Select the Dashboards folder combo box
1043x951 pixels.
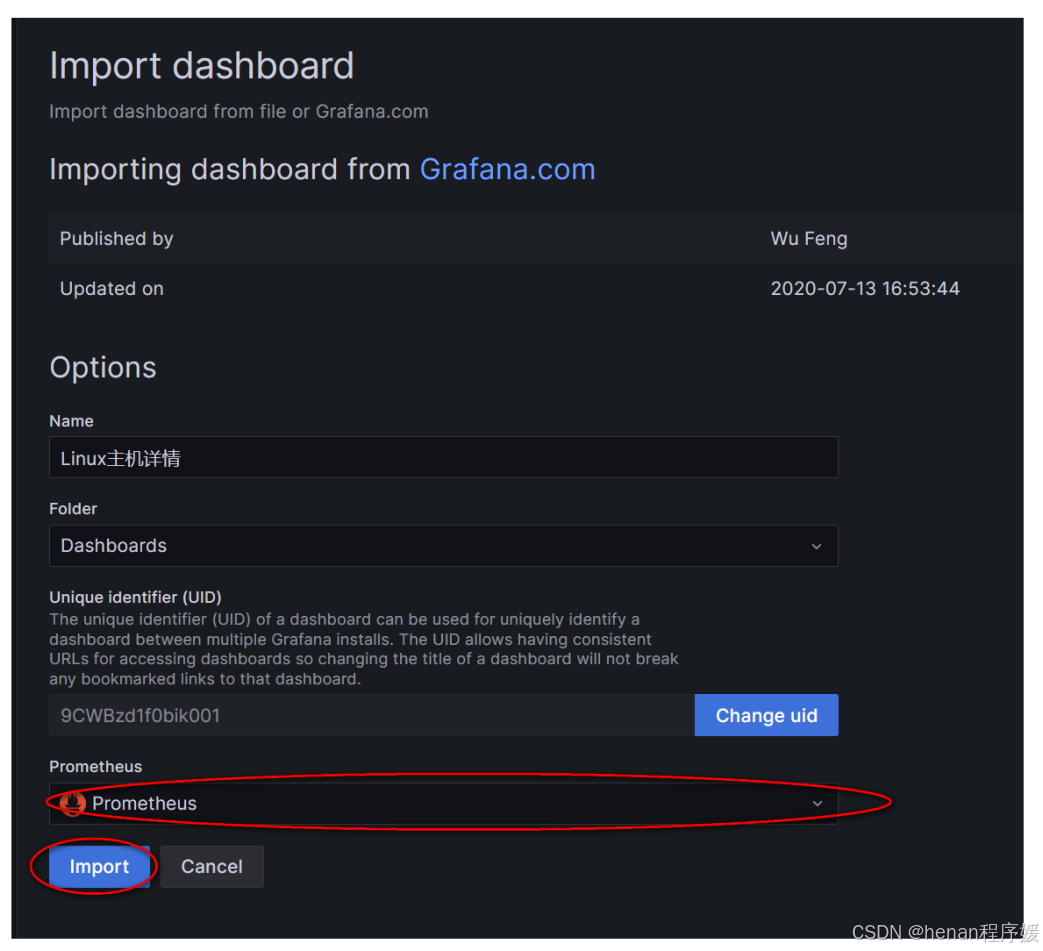point(444,546)
